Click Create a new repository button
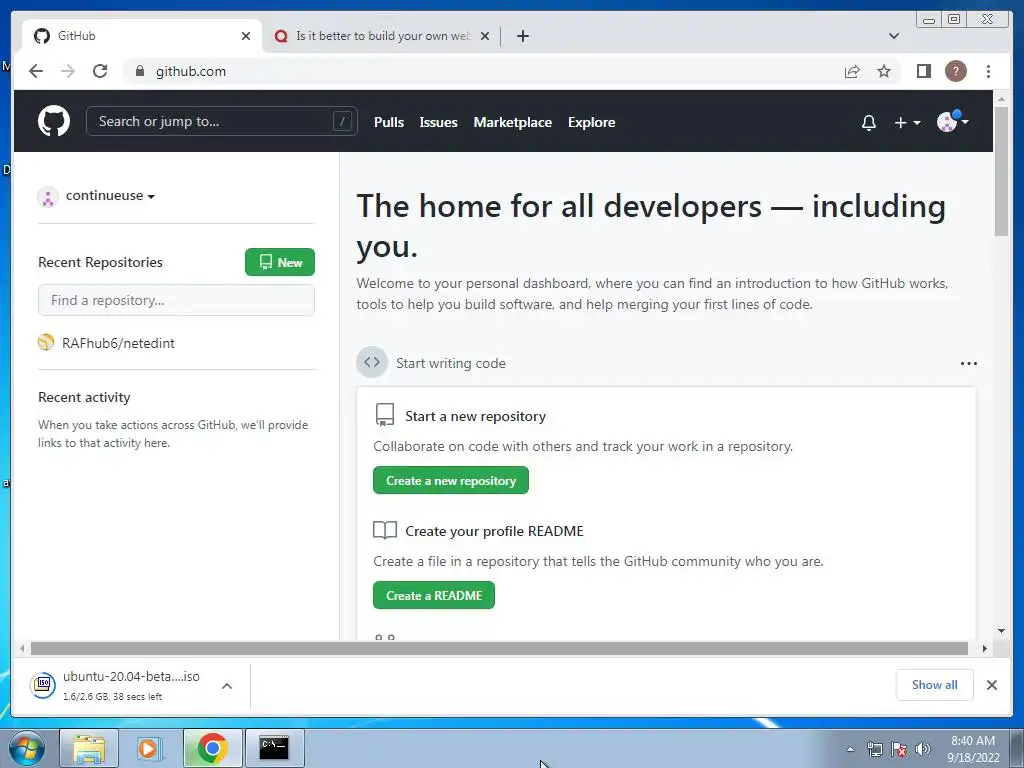 pos(451,481)
